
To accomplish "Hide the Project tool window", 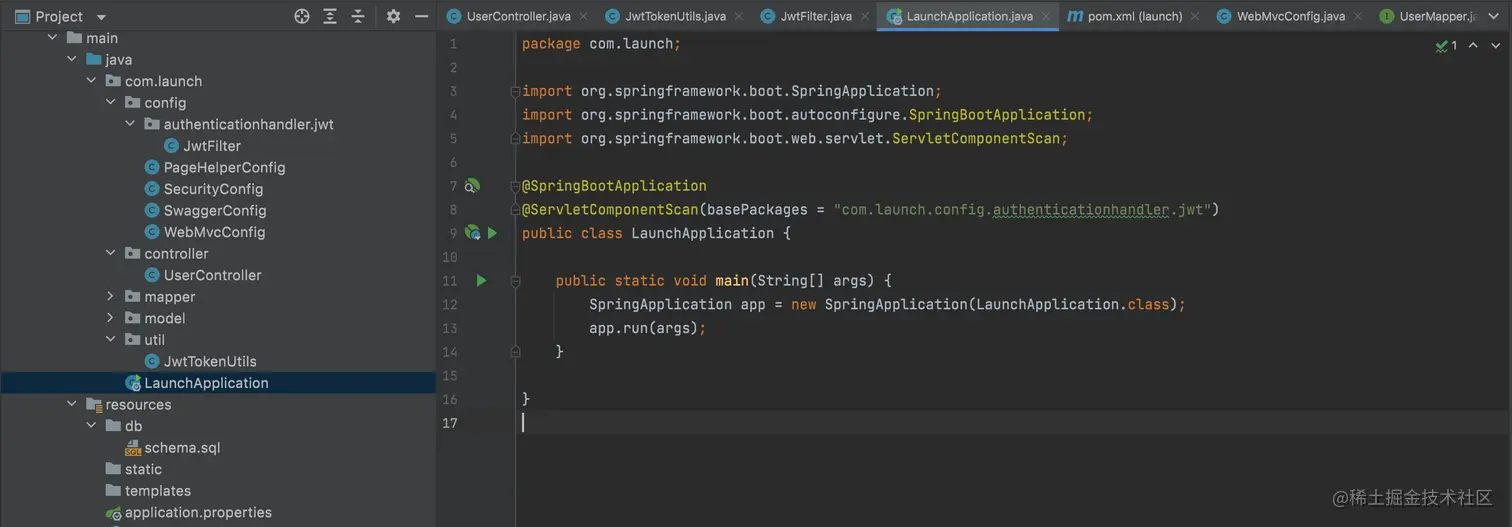I will 422,16.
